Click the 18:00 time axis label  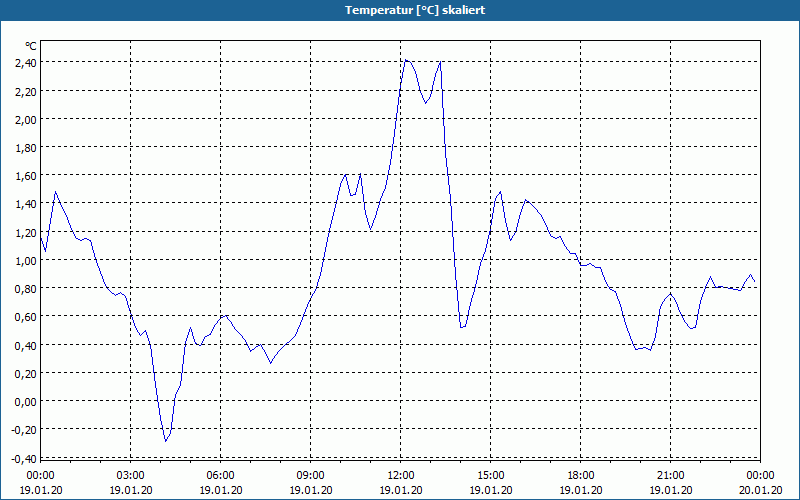coord(581,476)
